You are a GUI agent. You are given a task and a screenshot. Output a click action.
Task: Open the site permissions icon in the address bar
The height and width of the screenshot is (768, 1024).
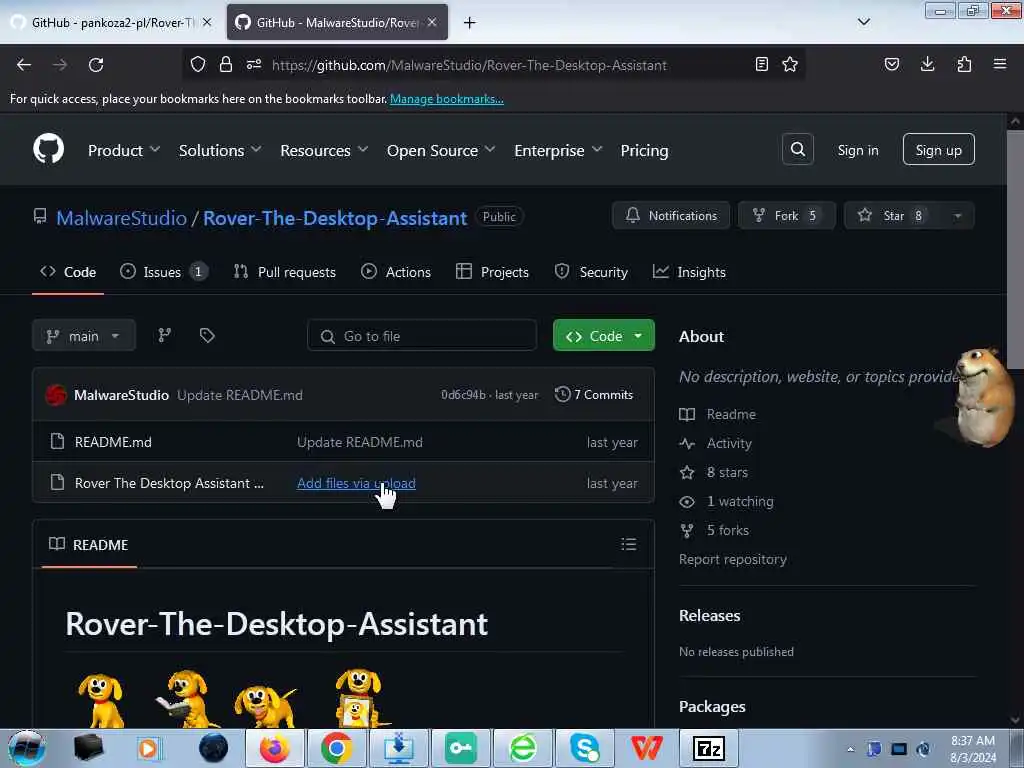[254, 64]
